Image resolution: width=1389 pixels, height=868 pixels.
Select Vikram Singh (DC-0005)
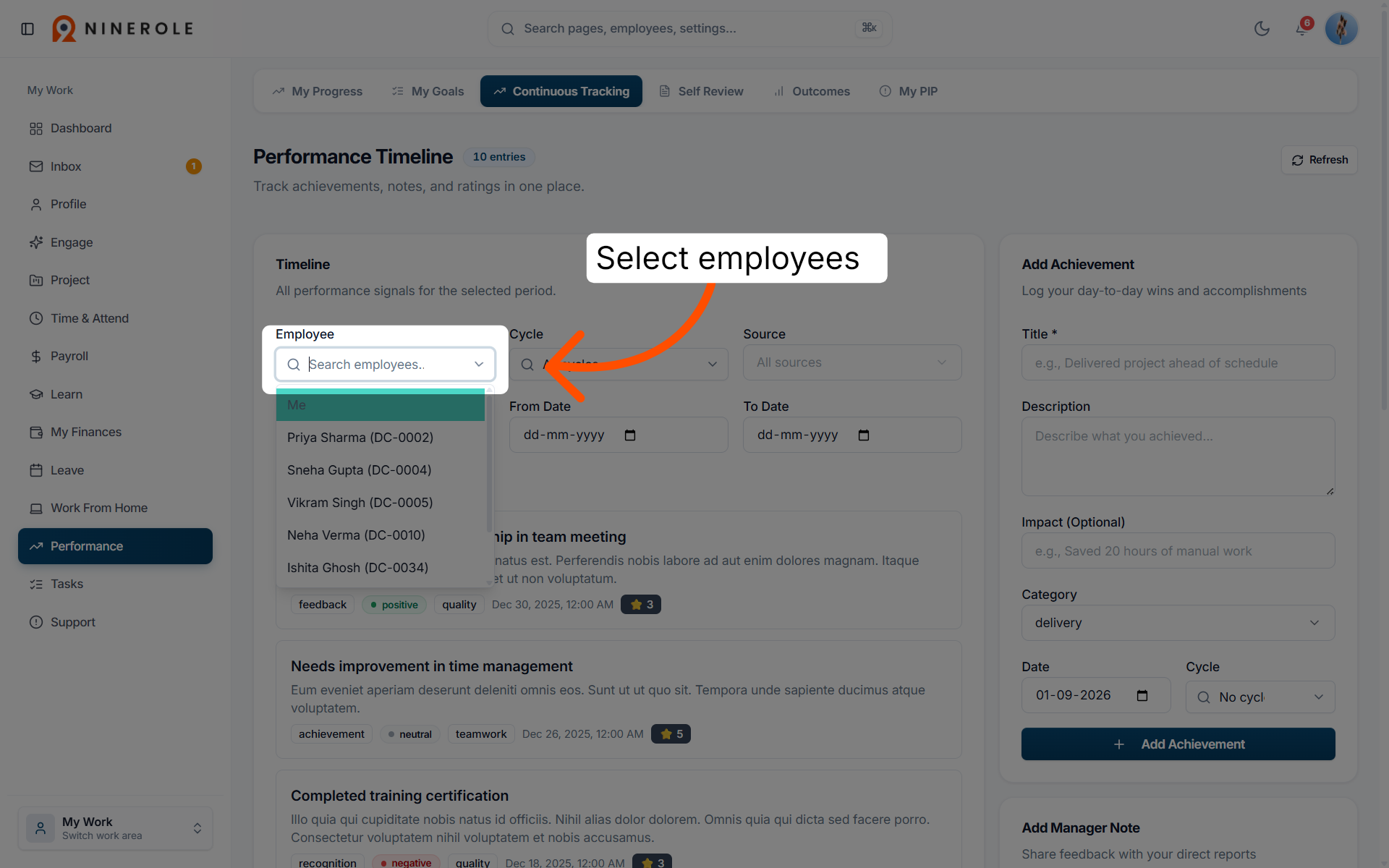click(x=381, y=503)
